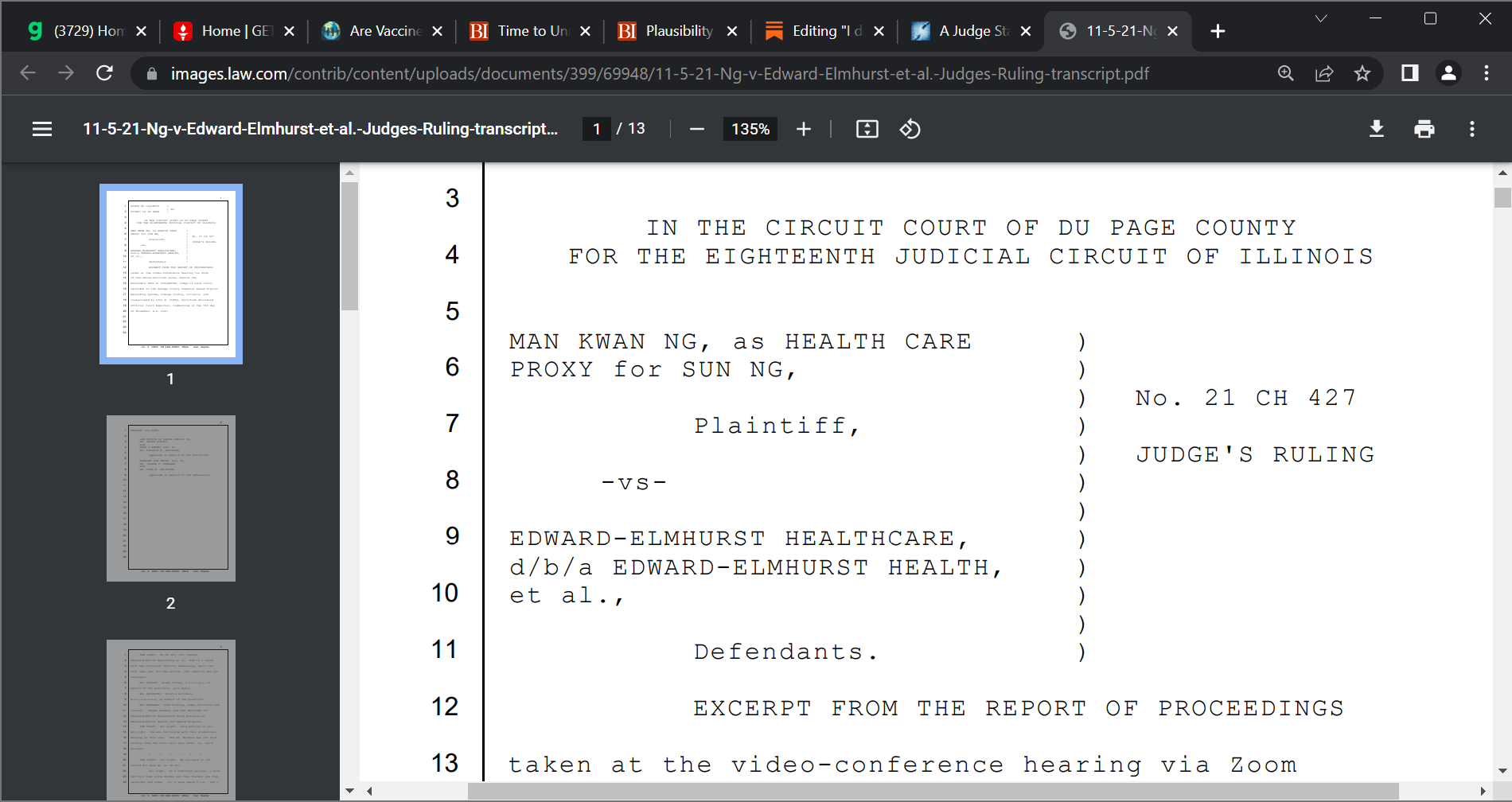Click 'EXCERPT FROM THE REPORT OF PROCEEDINGS'
Image resolution: width=1512 pixels, height=802 pixels.
(1019, 708)
